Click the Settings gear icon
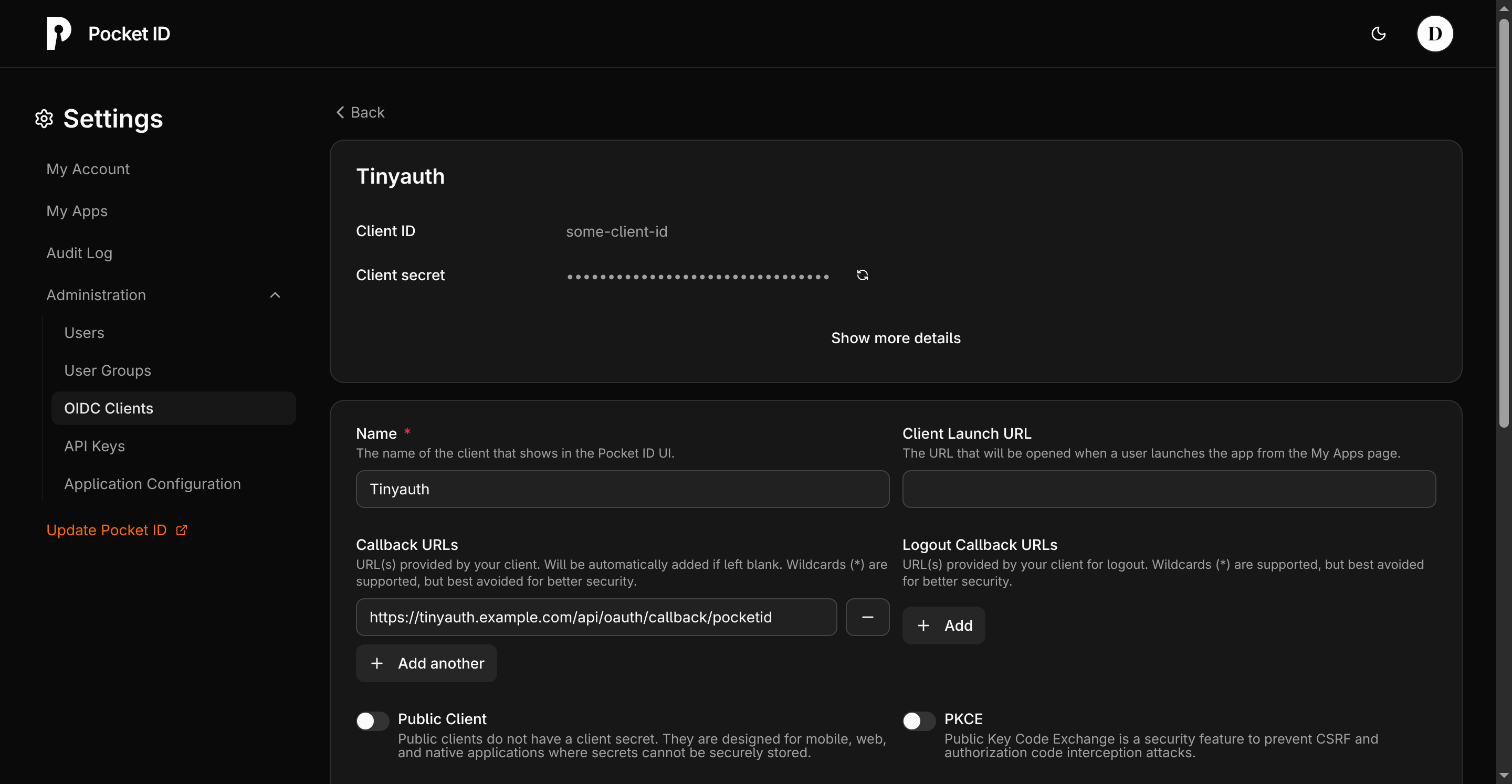The width and height of the screenshot is (1512, 784). click(44, 119)
